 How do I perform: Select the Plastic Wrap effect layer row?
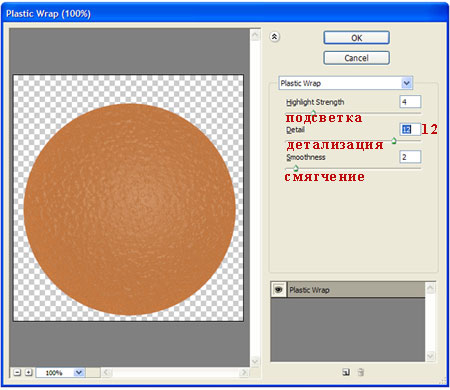pyautogui.click(x=348, y=290)
